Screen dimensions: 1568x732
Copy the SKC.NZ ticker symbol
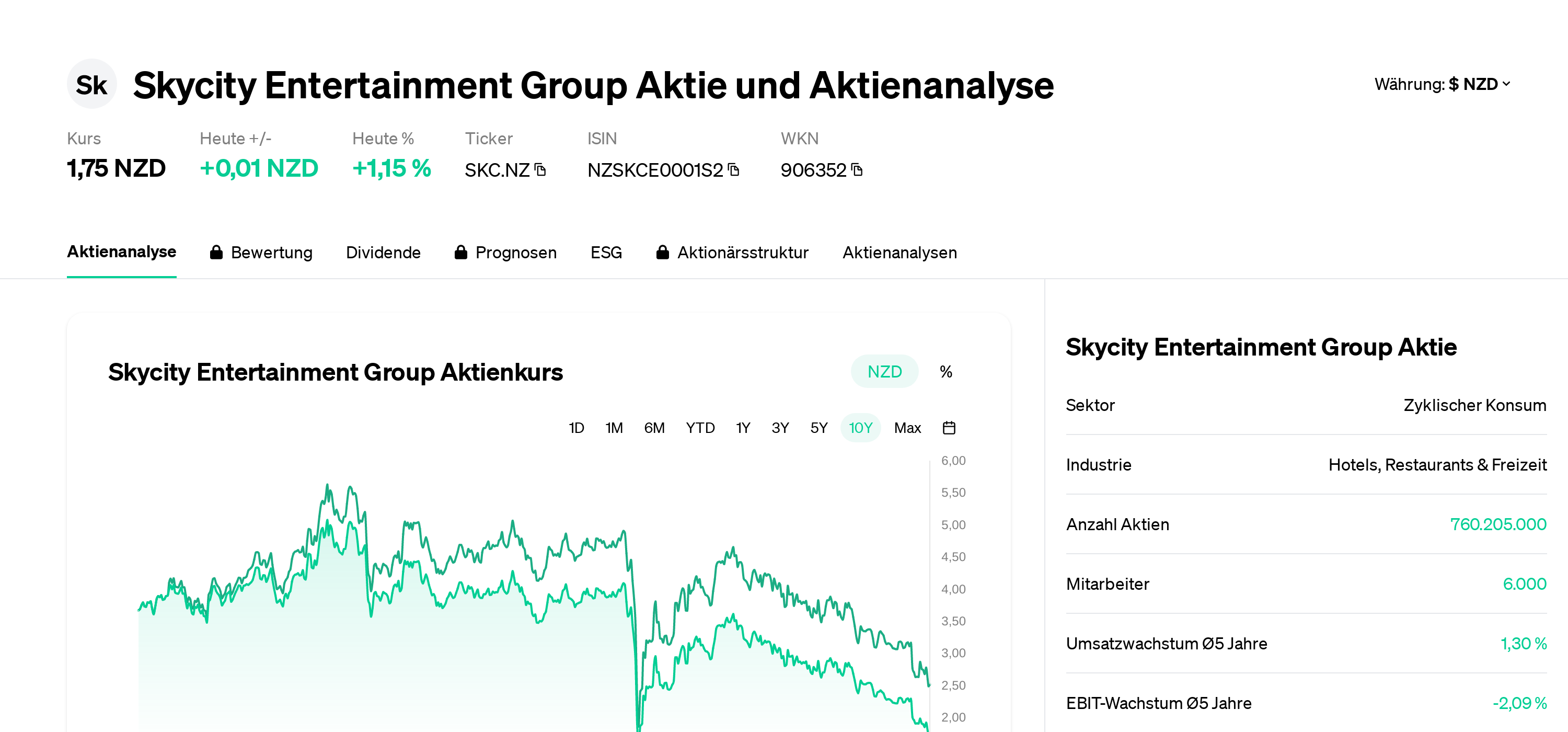(540, 170)
